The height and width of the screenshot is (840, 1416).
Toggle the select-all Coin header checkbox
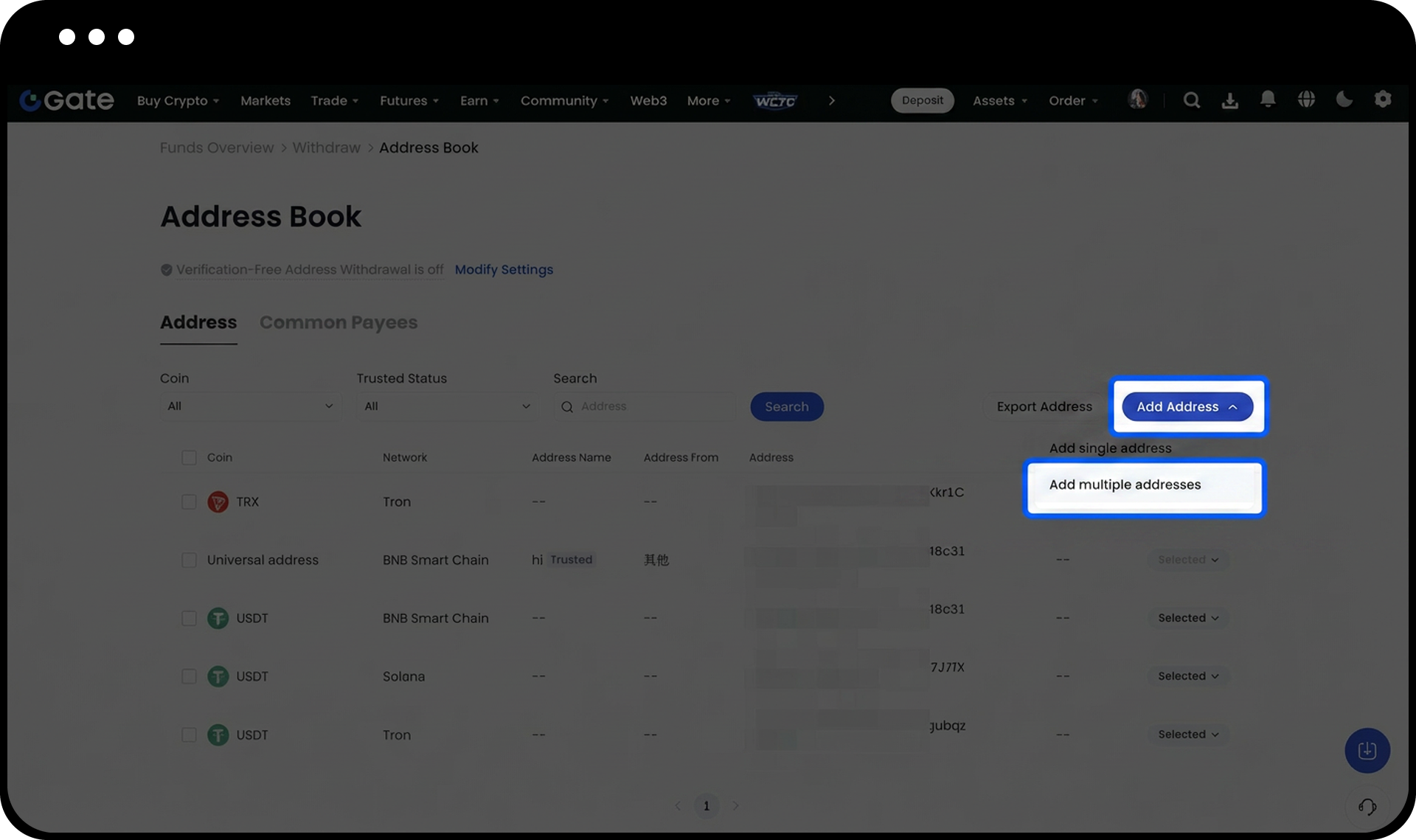[x=189, y=458]
